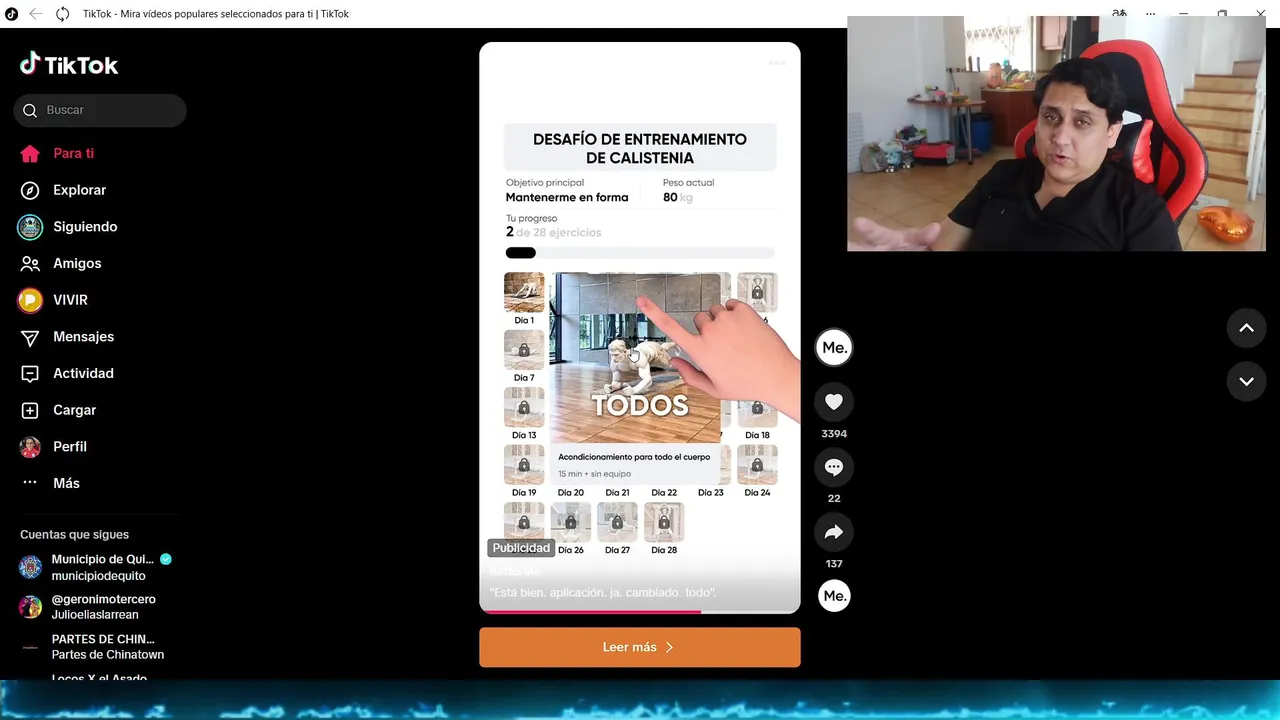This screenshot has height=720, width=1280.
Task: Open the Me. creator avatar above the heart
Action: (834, 347)
